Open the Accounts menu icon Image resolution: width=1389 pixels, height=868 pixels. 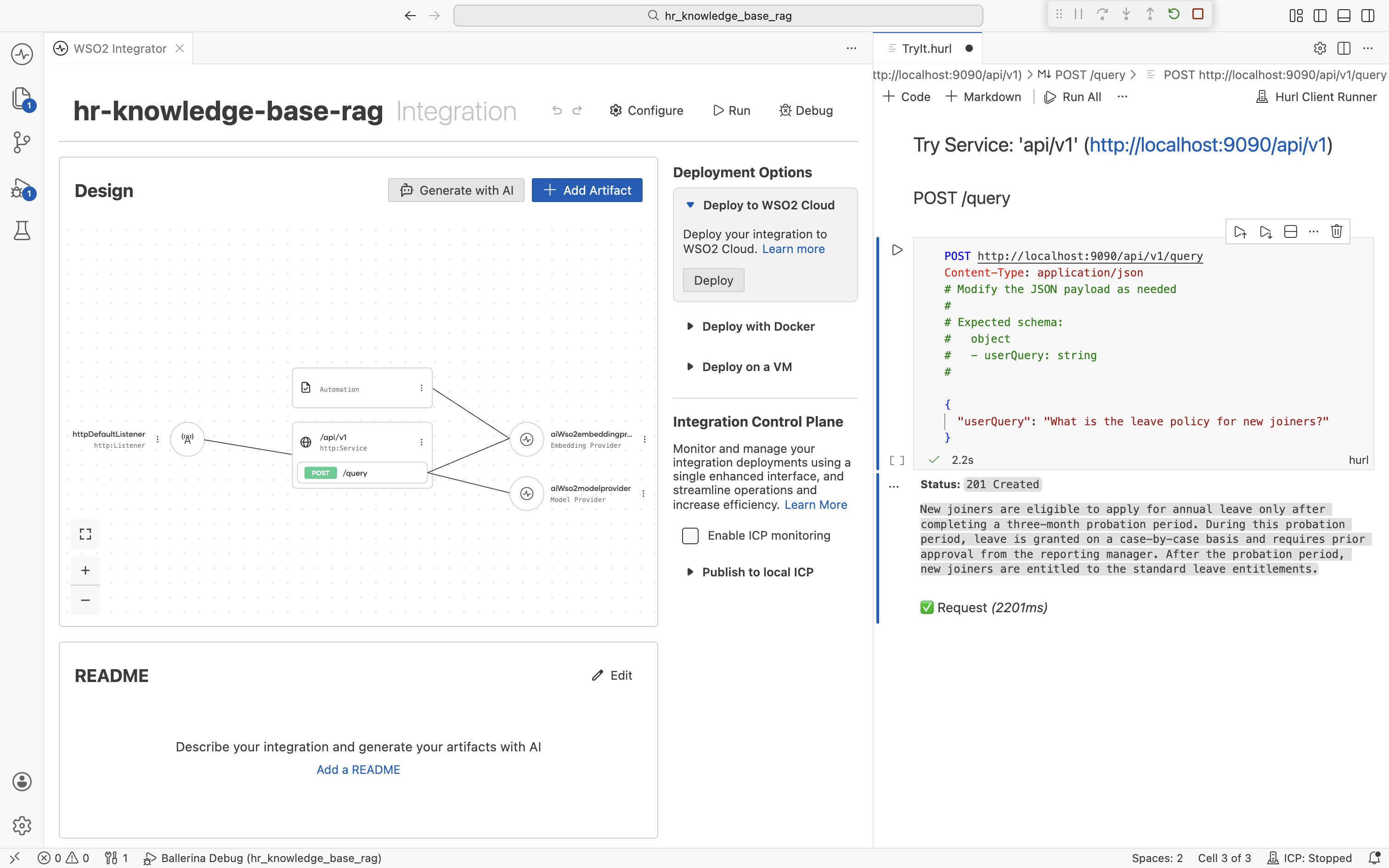click(22, 781)
